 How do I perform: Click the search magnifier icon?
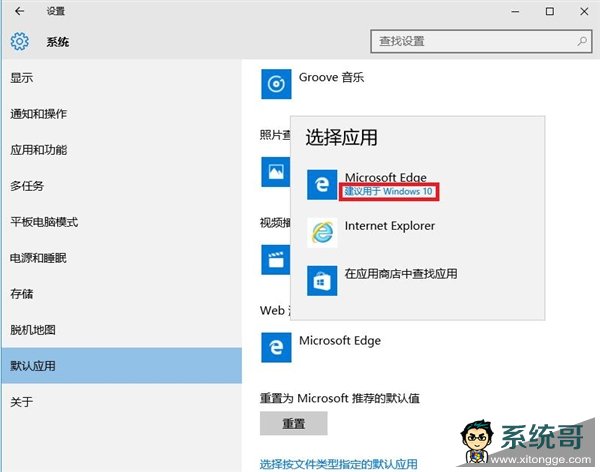(582, 41)
